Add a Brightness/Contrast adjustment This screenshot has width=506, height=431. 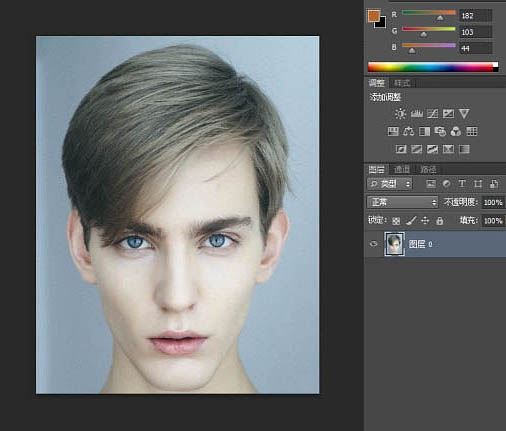pyautogui.click(x=400, y=114)
